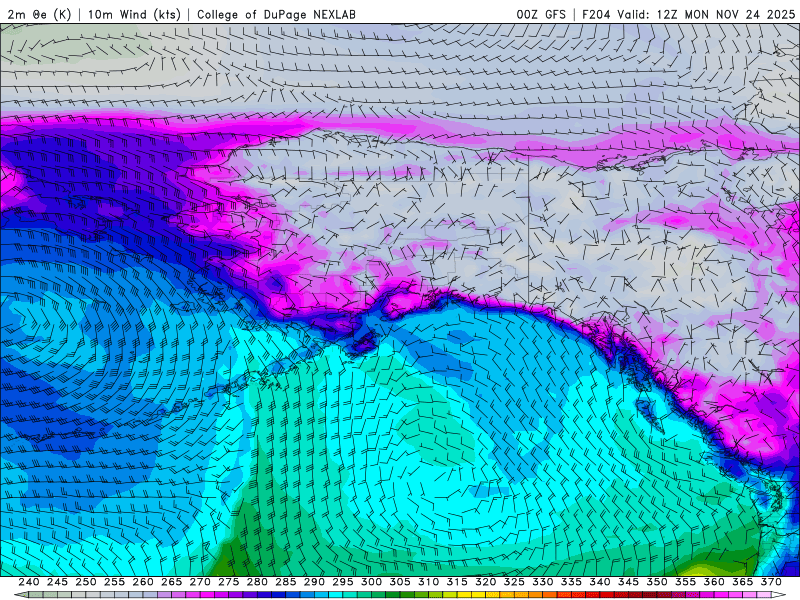The height and width of the screenshot is (600, 800).
Task: Click the 300 color scale label
Action: click(371, 582)
